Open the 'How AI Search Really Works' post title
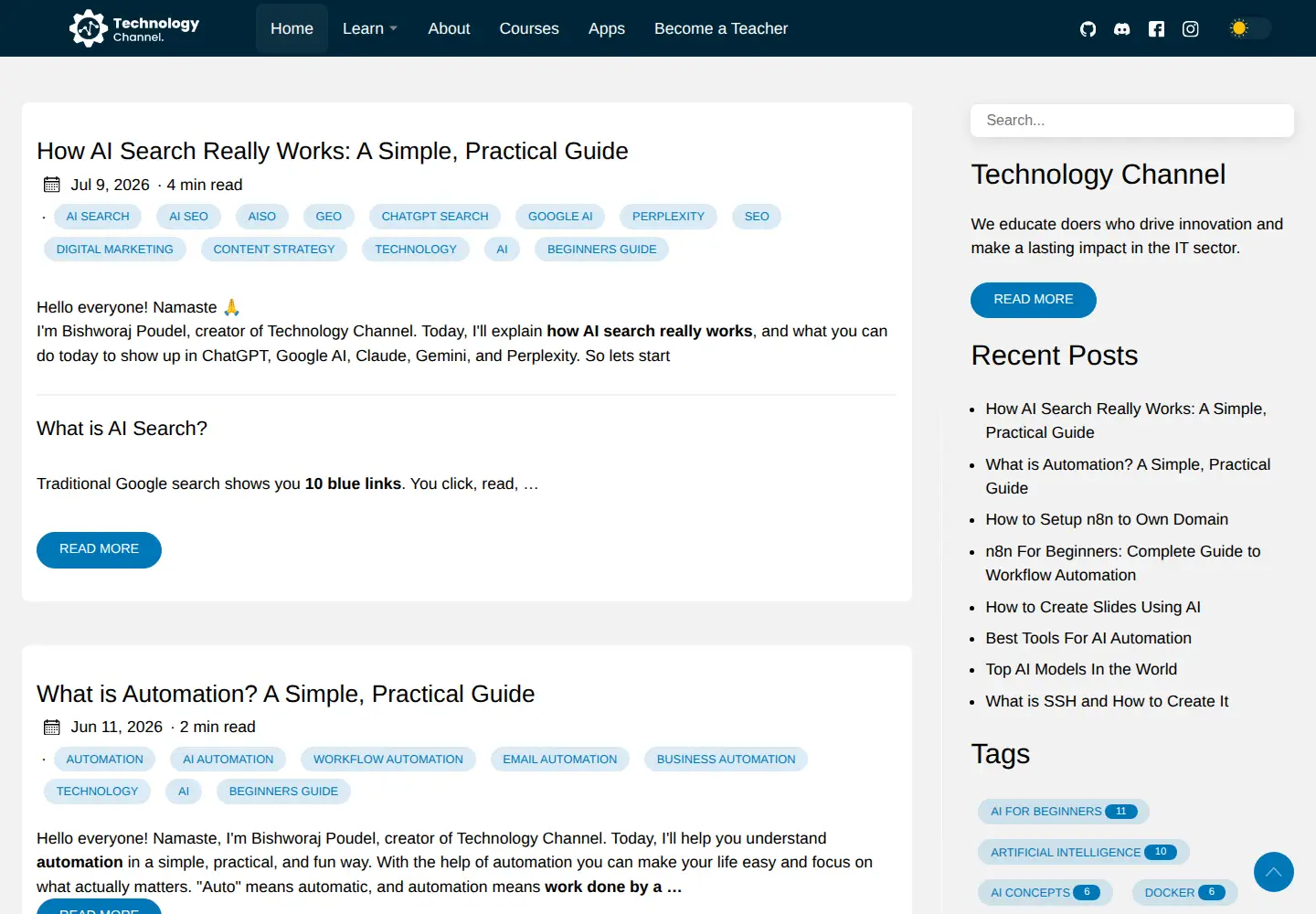Viewport: 1316px width, 914px height. (333, 151)
